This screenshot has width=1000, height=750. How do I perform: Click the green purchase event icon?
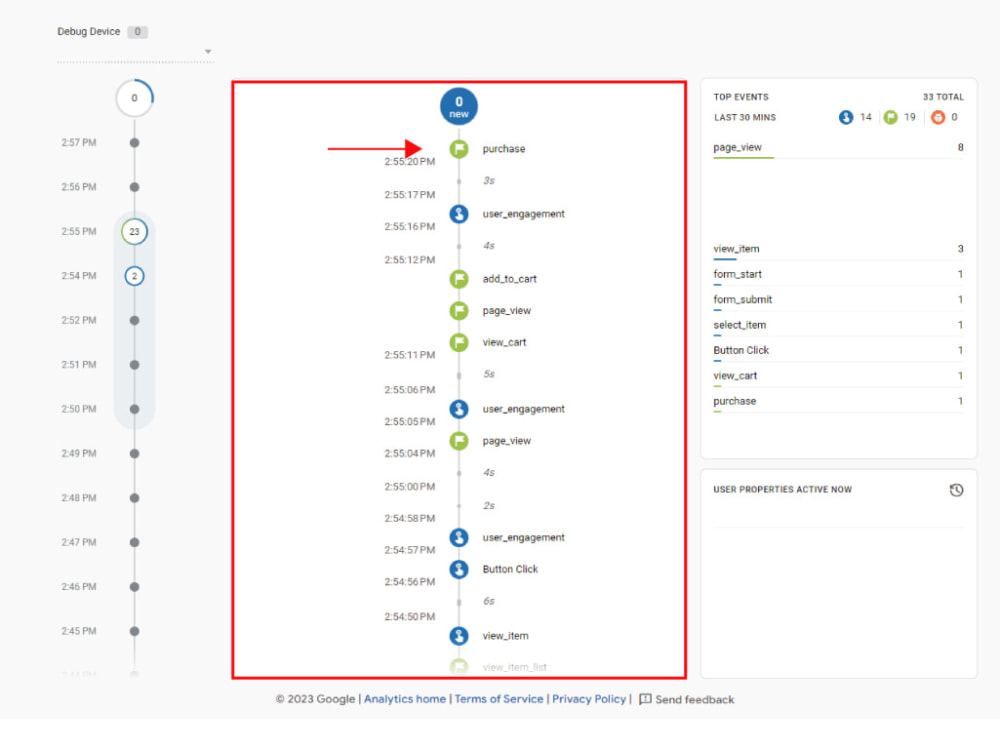(x=458, y=148)
